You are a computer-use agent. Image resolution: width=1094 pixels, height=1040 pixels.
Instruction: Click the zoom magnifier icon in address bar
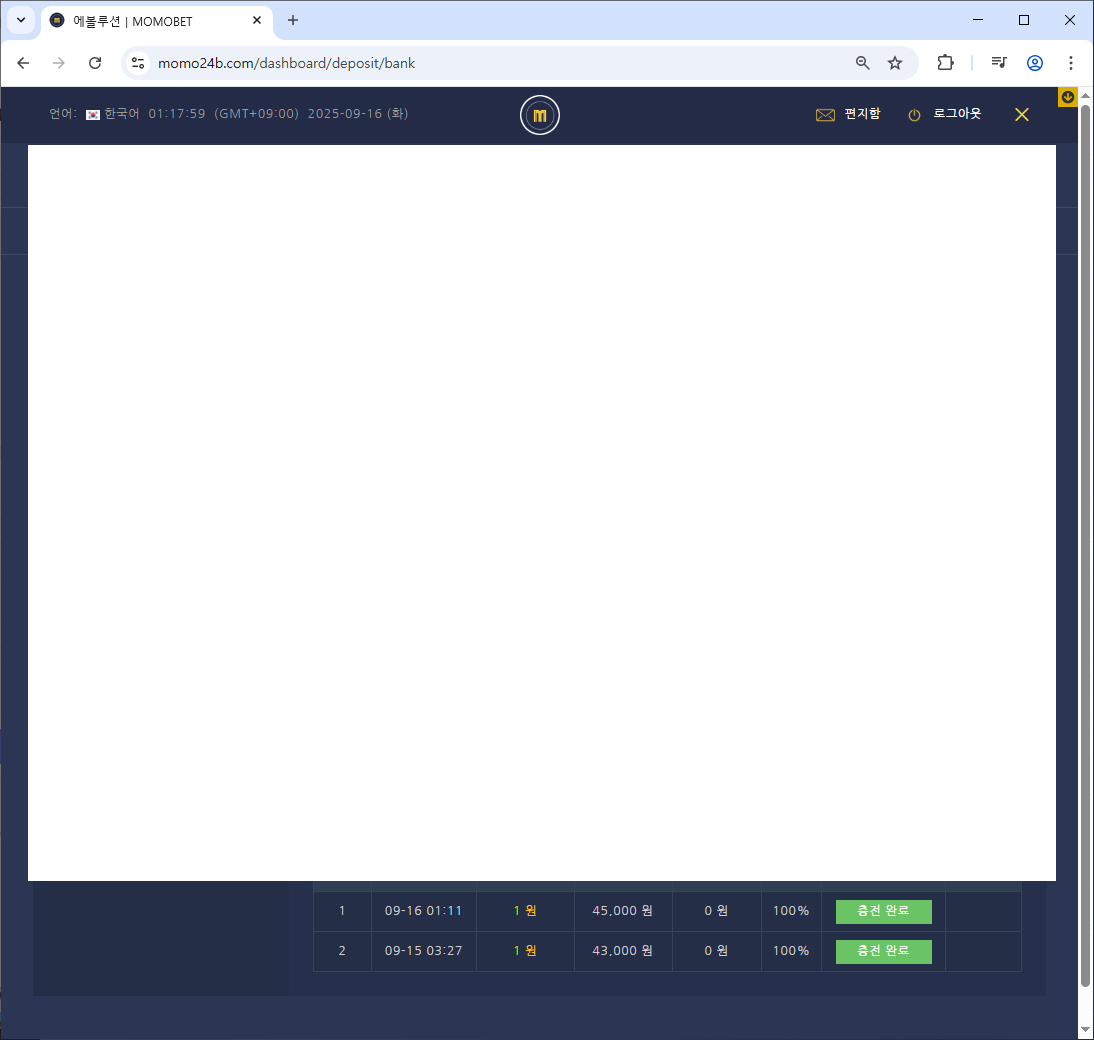coord(863,63)
